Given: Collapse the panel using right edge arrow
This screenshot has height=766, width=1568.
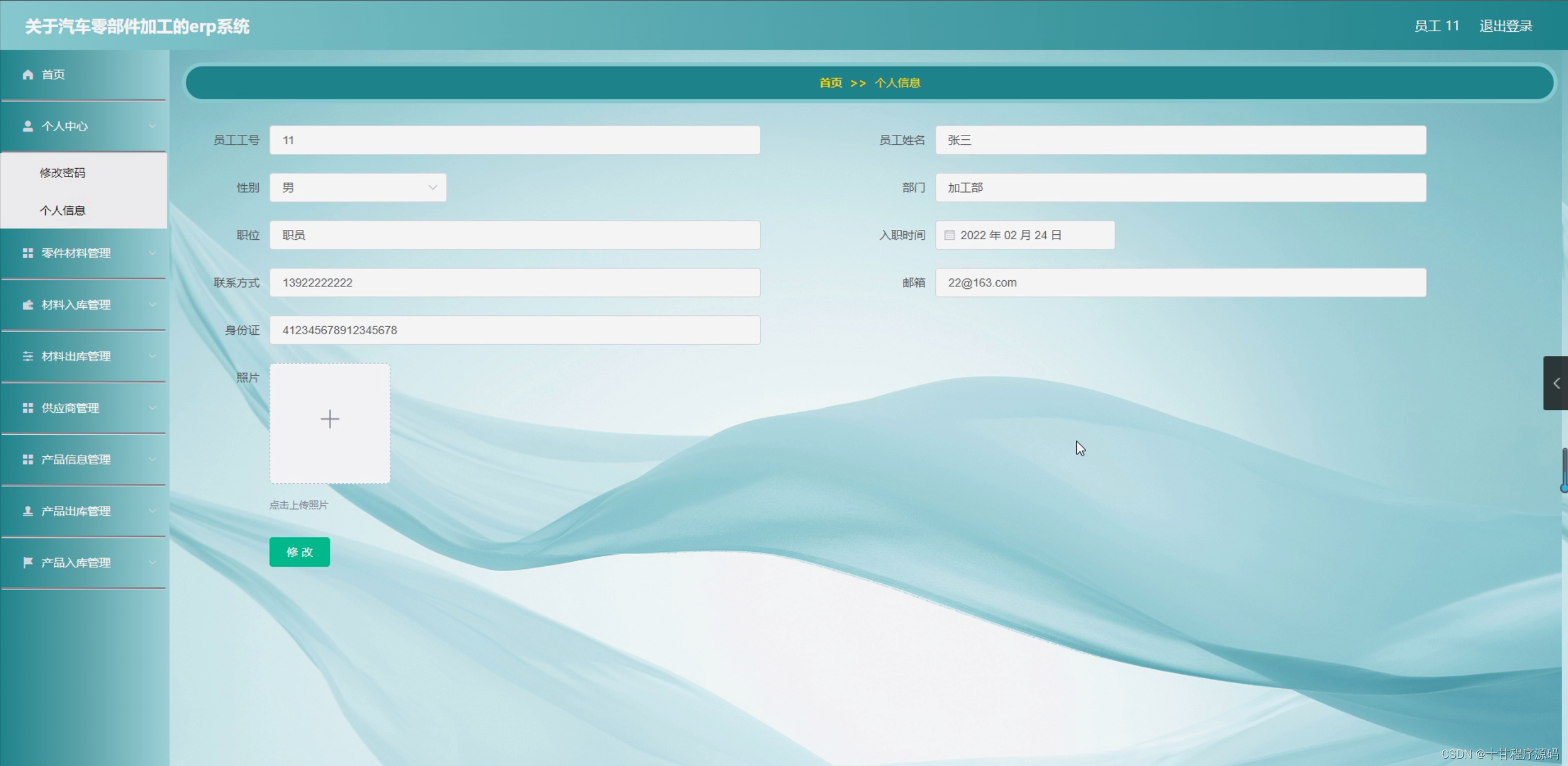Looking at the screenshot, I should pos(1556,383).
